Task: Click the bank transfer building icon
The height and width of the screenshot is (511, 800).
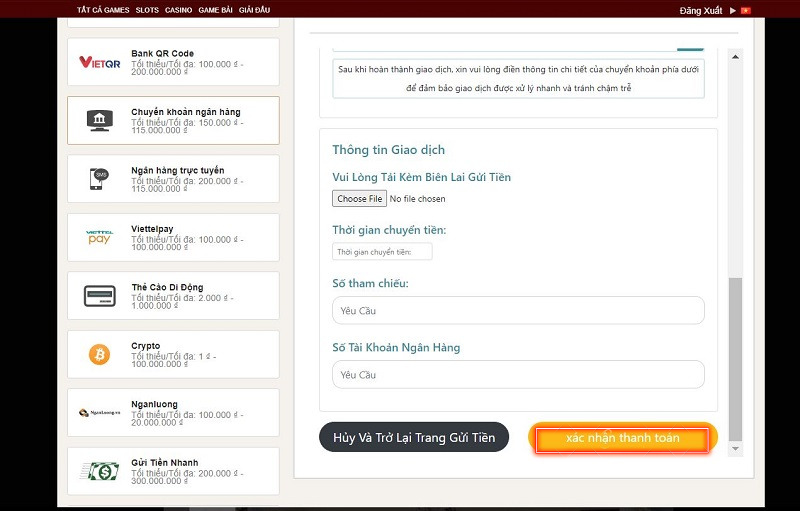Action: click(x=99, y=121)
